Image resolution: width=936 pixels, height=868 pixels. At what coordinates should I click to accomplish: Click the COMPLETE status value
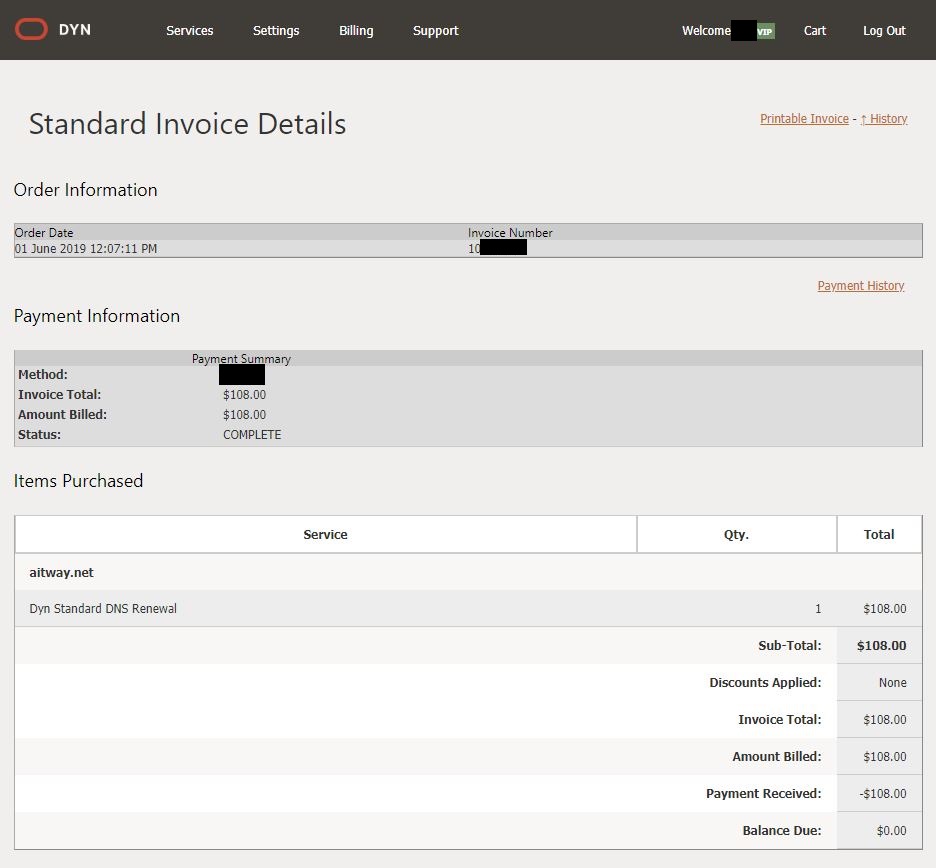coord(252,435)
